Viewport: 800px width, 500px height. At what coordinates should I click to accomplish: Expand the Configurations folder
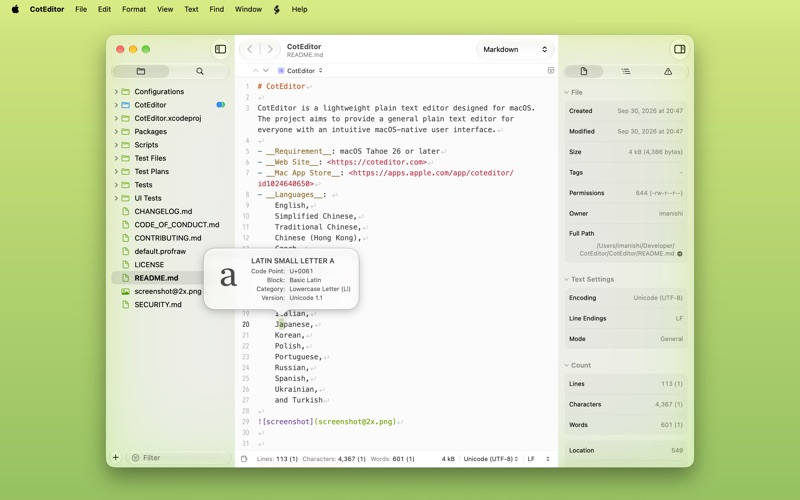(116, 92)
